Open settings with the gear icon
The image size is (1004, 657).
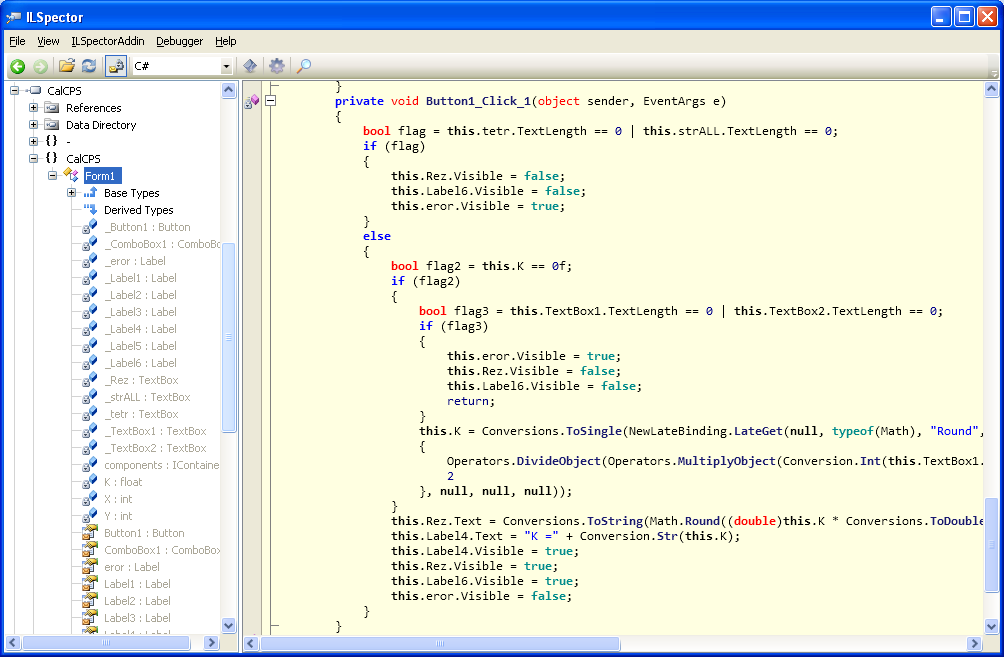[x=277, y=65]
